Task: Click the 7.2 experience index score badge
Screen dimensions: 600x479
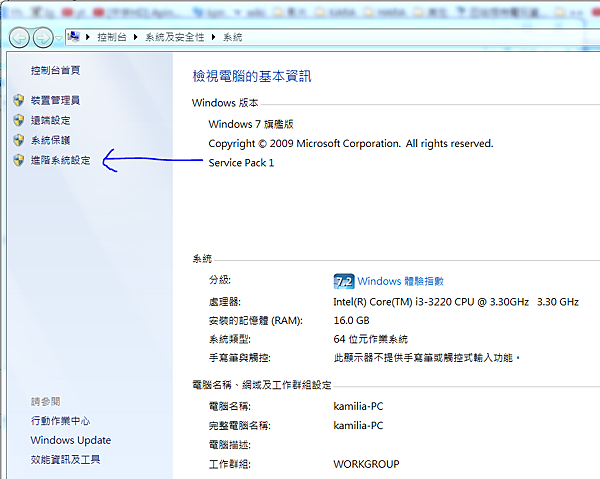Action: tap(344, 282)
